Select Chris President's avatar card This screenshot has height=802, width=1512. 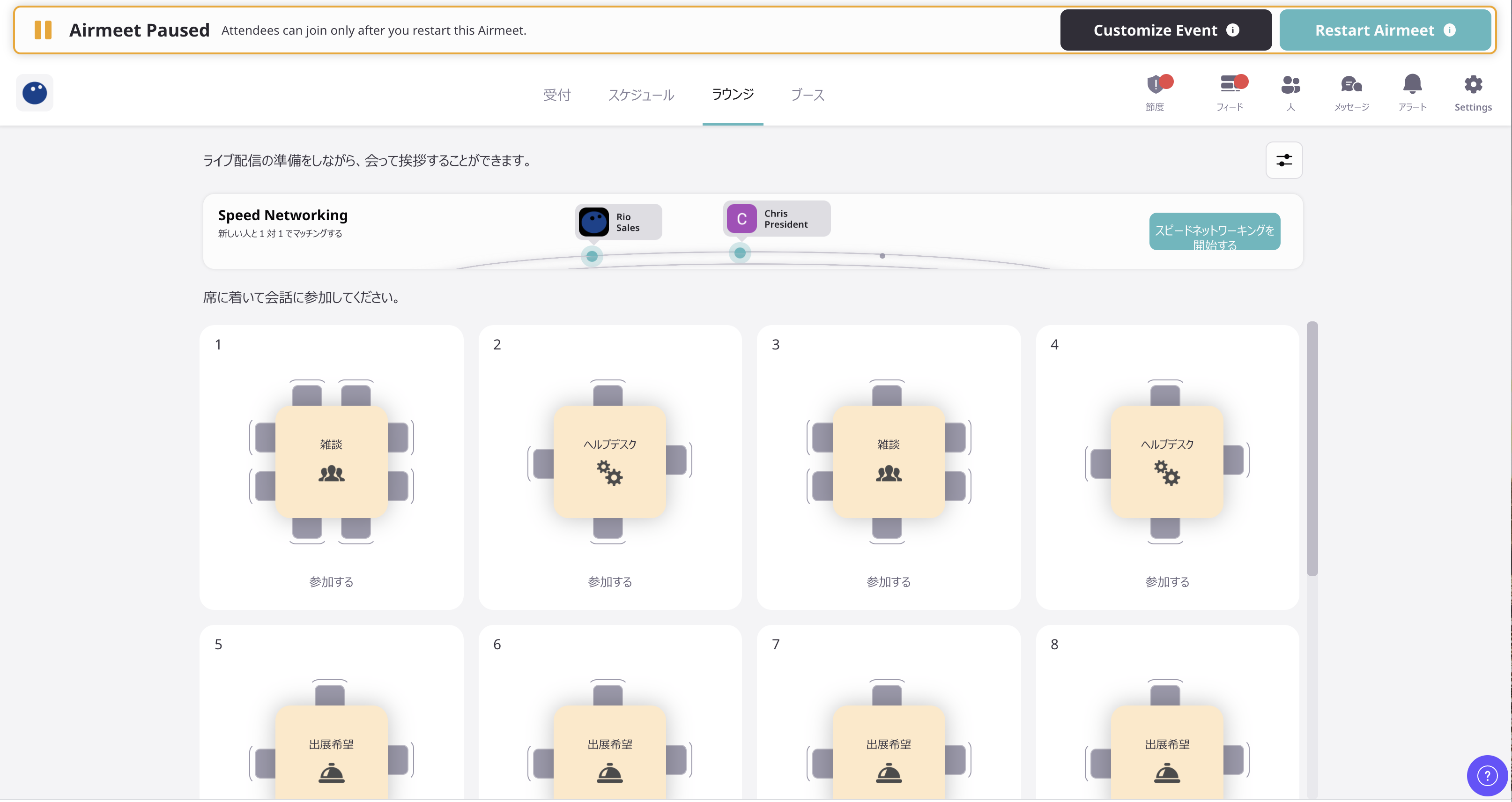776,219
